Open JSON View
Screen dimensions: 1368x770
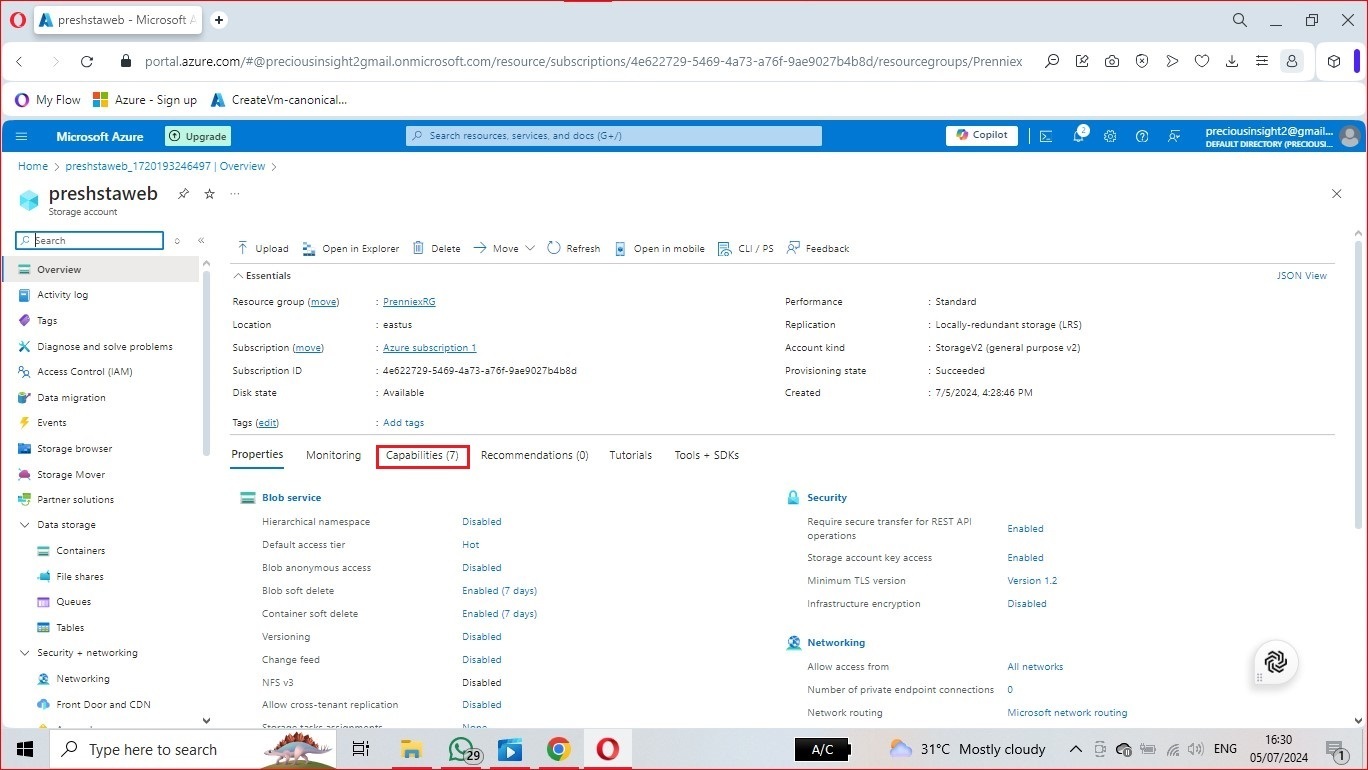pos(1302,276)
